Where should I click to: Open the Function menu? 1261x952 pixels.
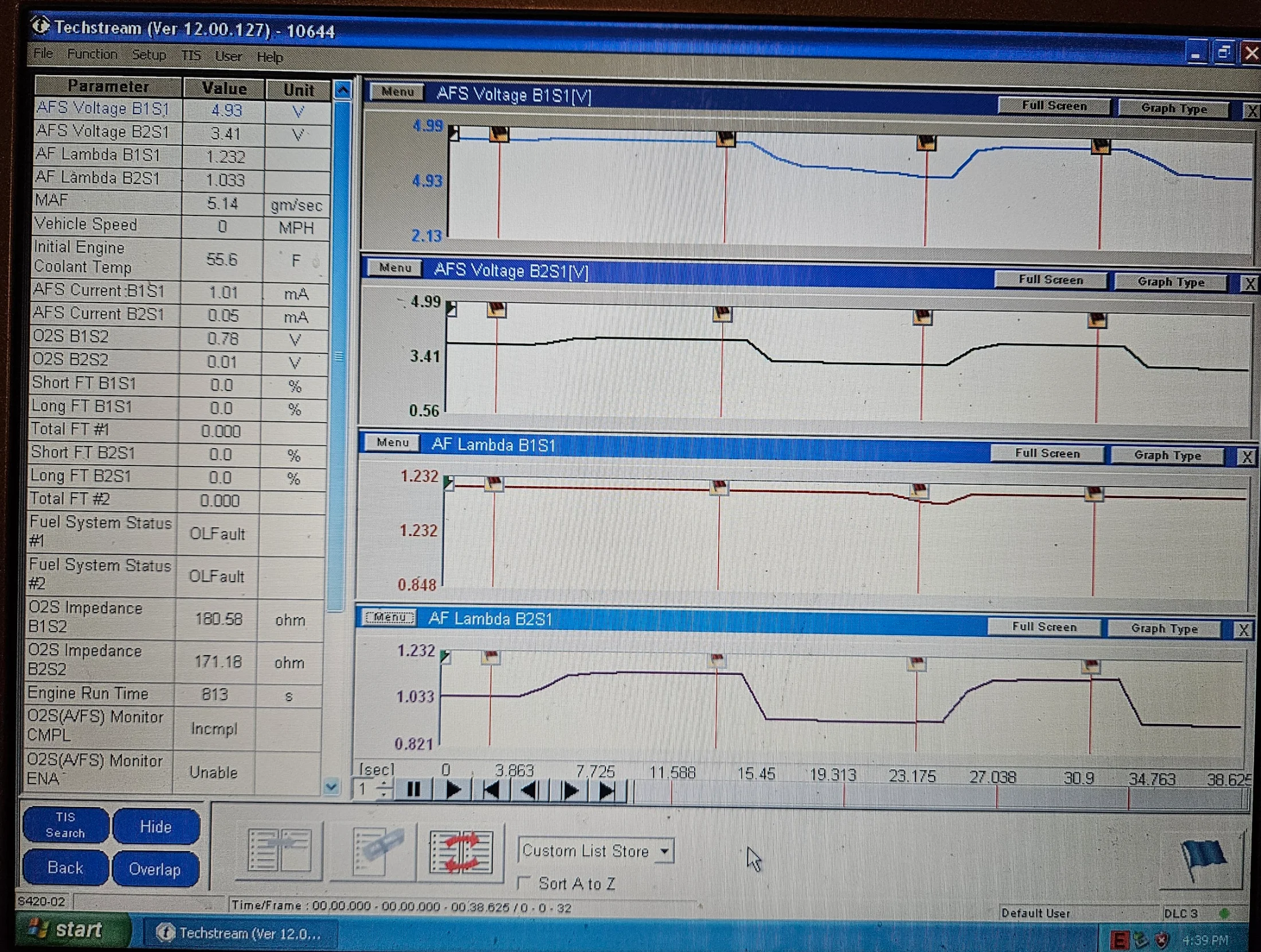click(x=92, y=54)
